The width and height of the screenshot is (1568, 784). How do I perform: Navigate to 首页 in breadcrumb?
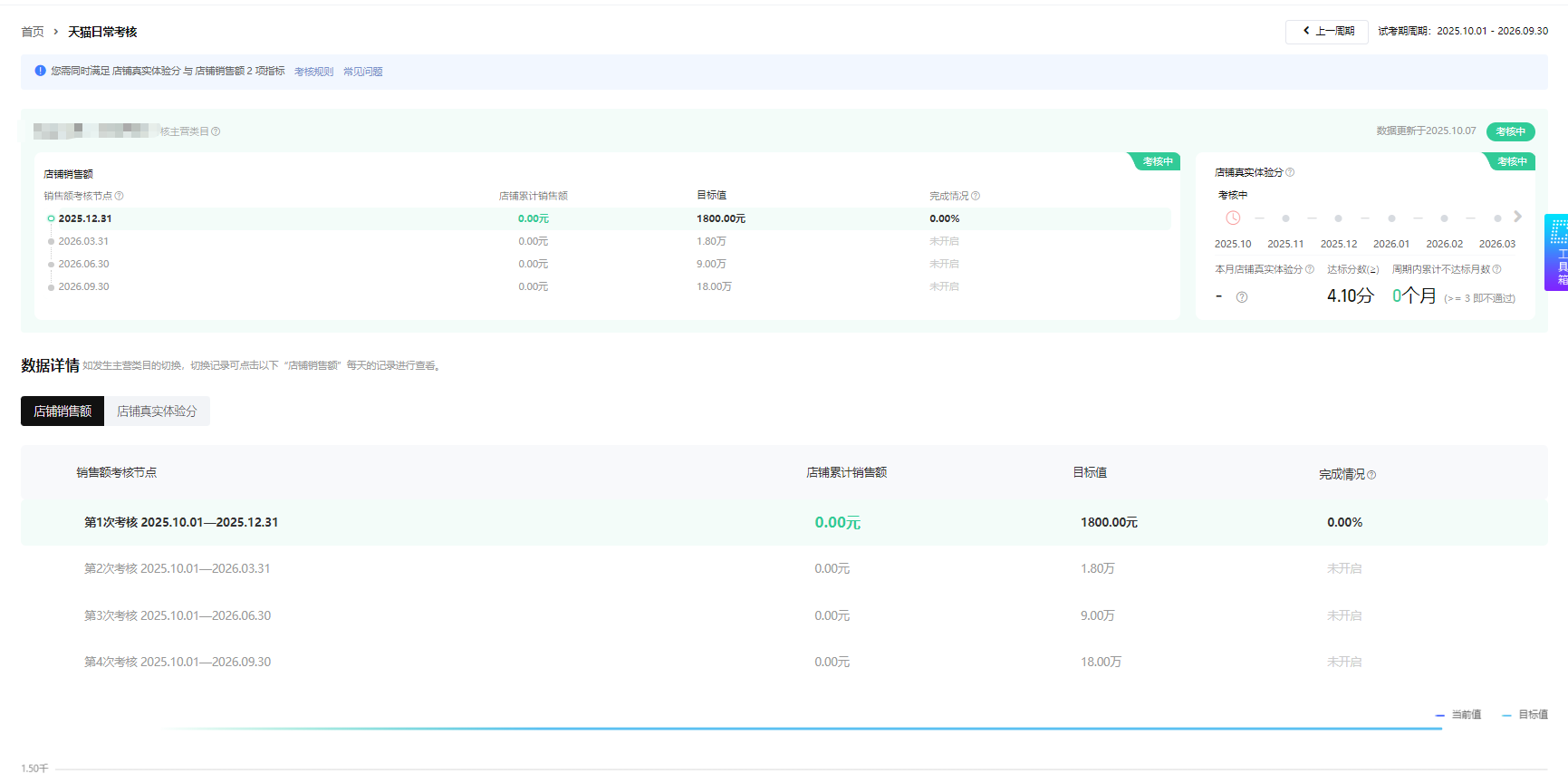(x=33, y=32)
